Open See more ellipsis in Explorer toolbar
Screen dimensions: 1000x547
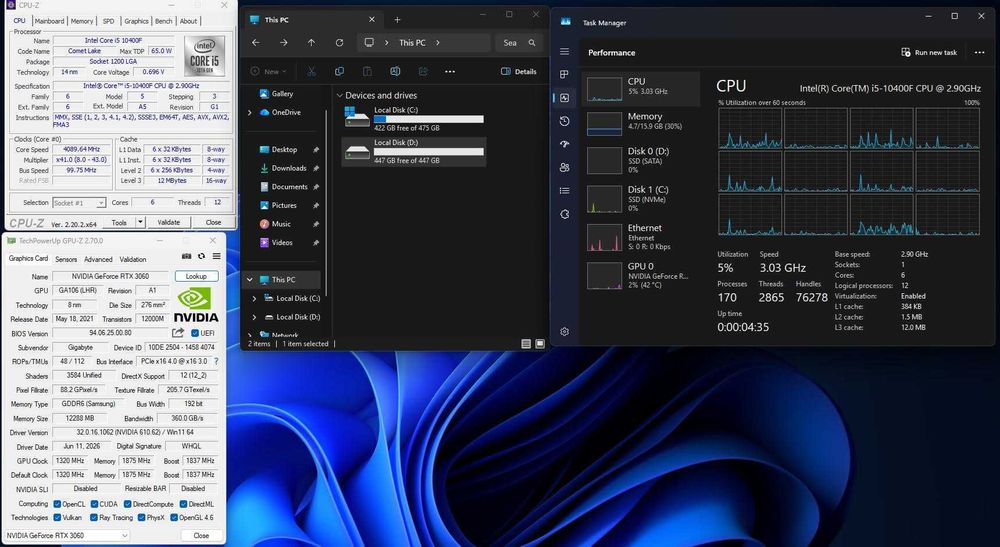(x=450, y=71)
